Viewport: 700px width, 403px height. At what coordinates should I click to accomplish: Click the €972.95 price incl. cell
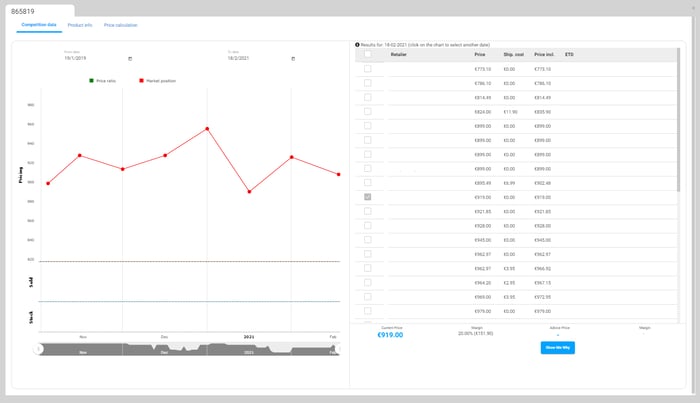(542, 297)
